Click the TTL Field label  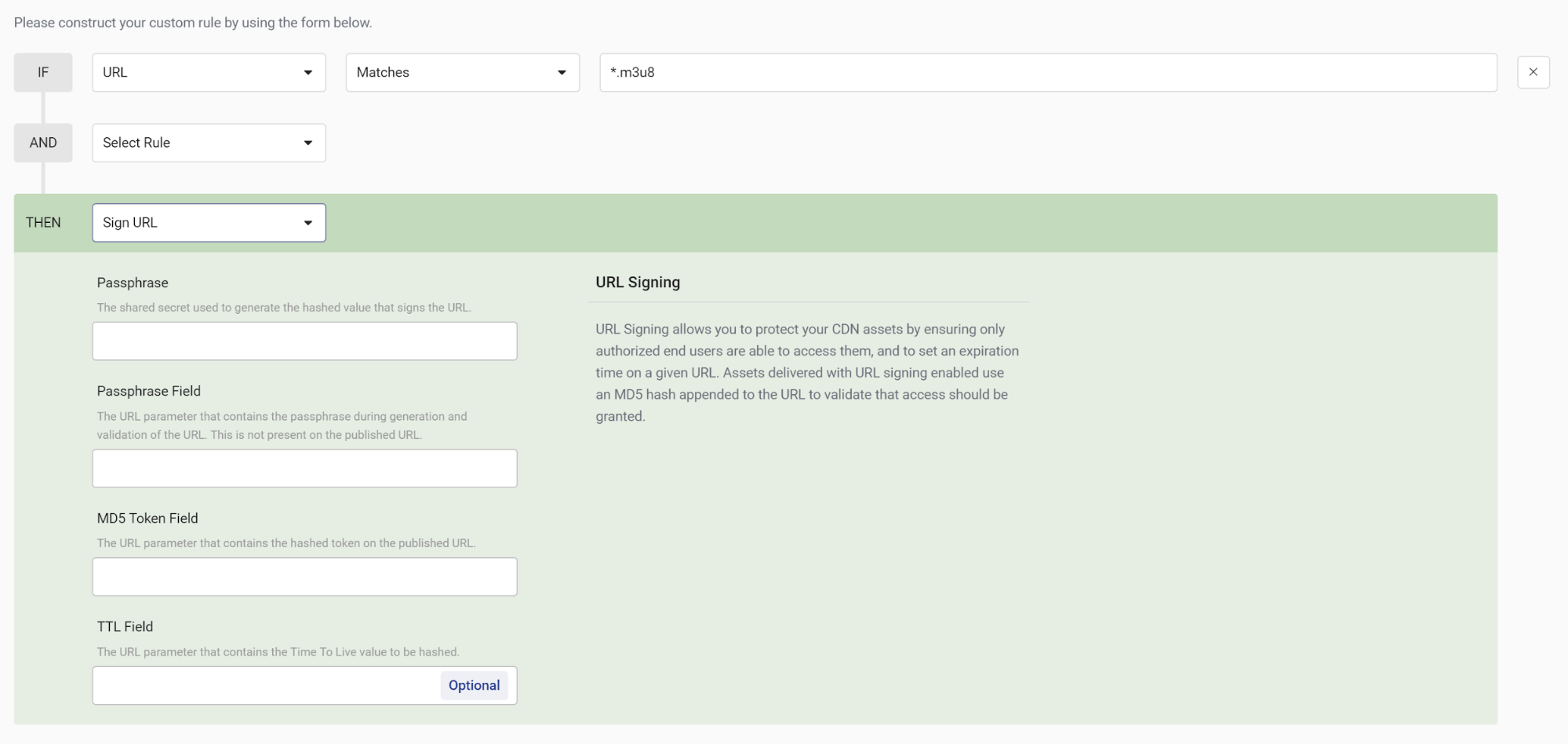click(126, 626)
